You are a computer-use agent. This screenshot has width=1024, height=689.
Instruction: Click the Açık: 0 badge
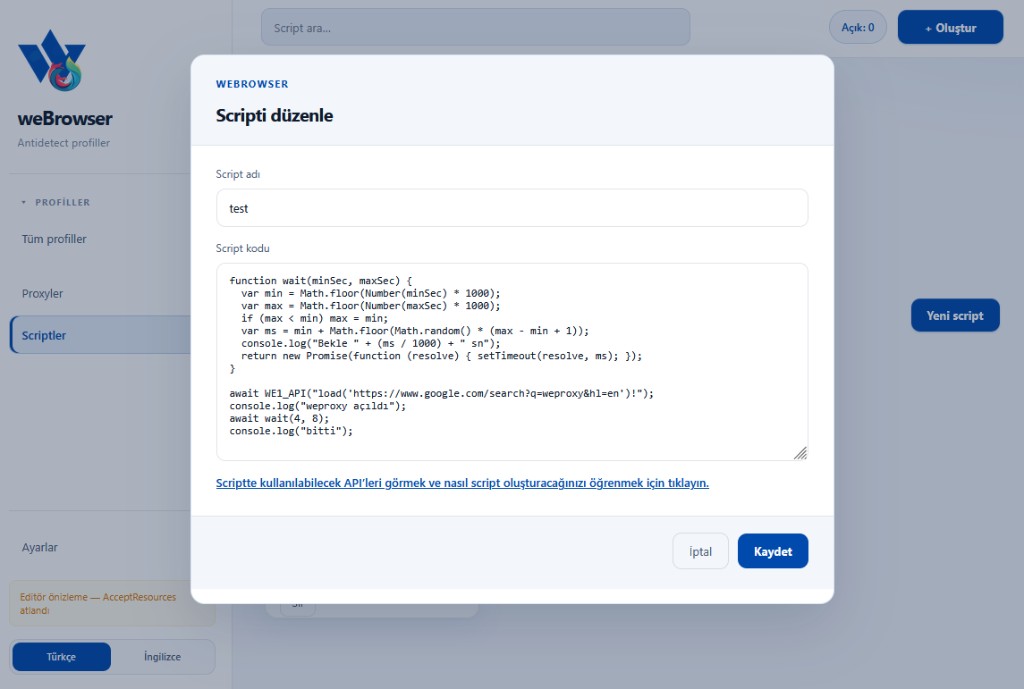coord(857,27)
